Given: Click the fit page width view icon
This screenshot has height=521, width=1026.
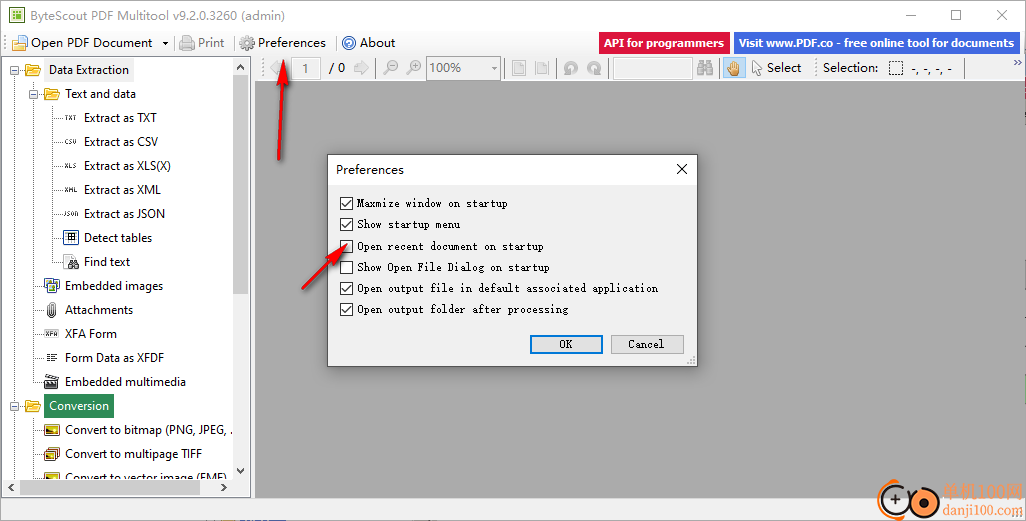Looking at the screenshot, I should [x=542, y=68].
